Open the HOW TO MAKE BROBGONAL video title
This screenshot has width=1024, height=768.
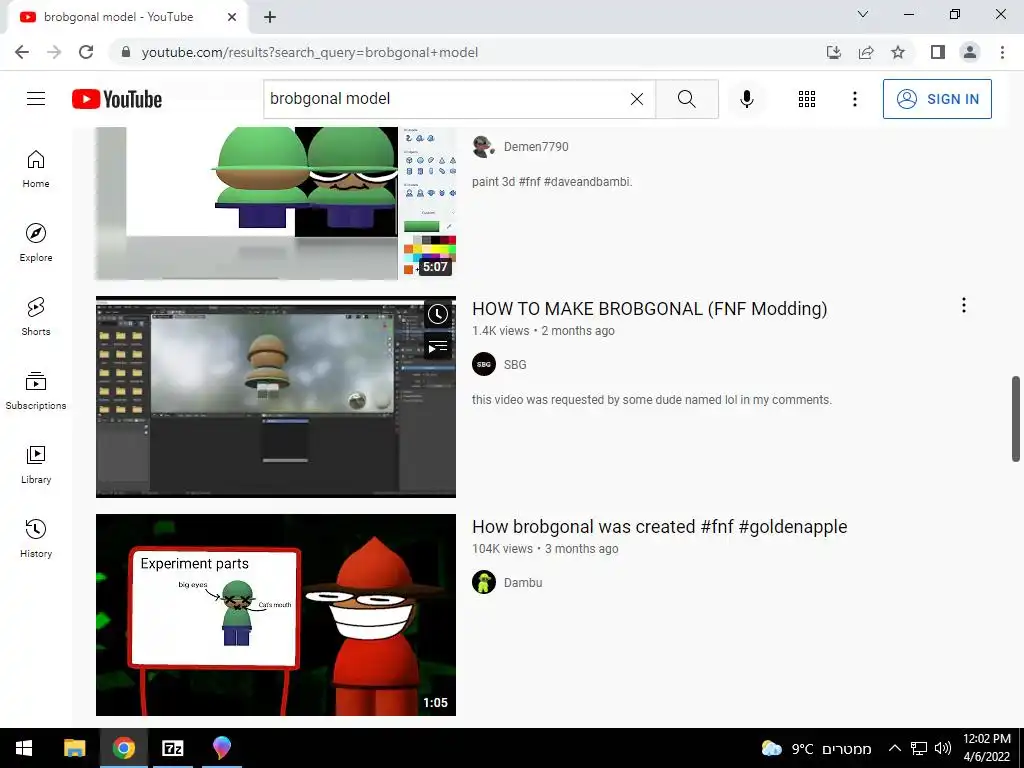click(x=649, y=308)
